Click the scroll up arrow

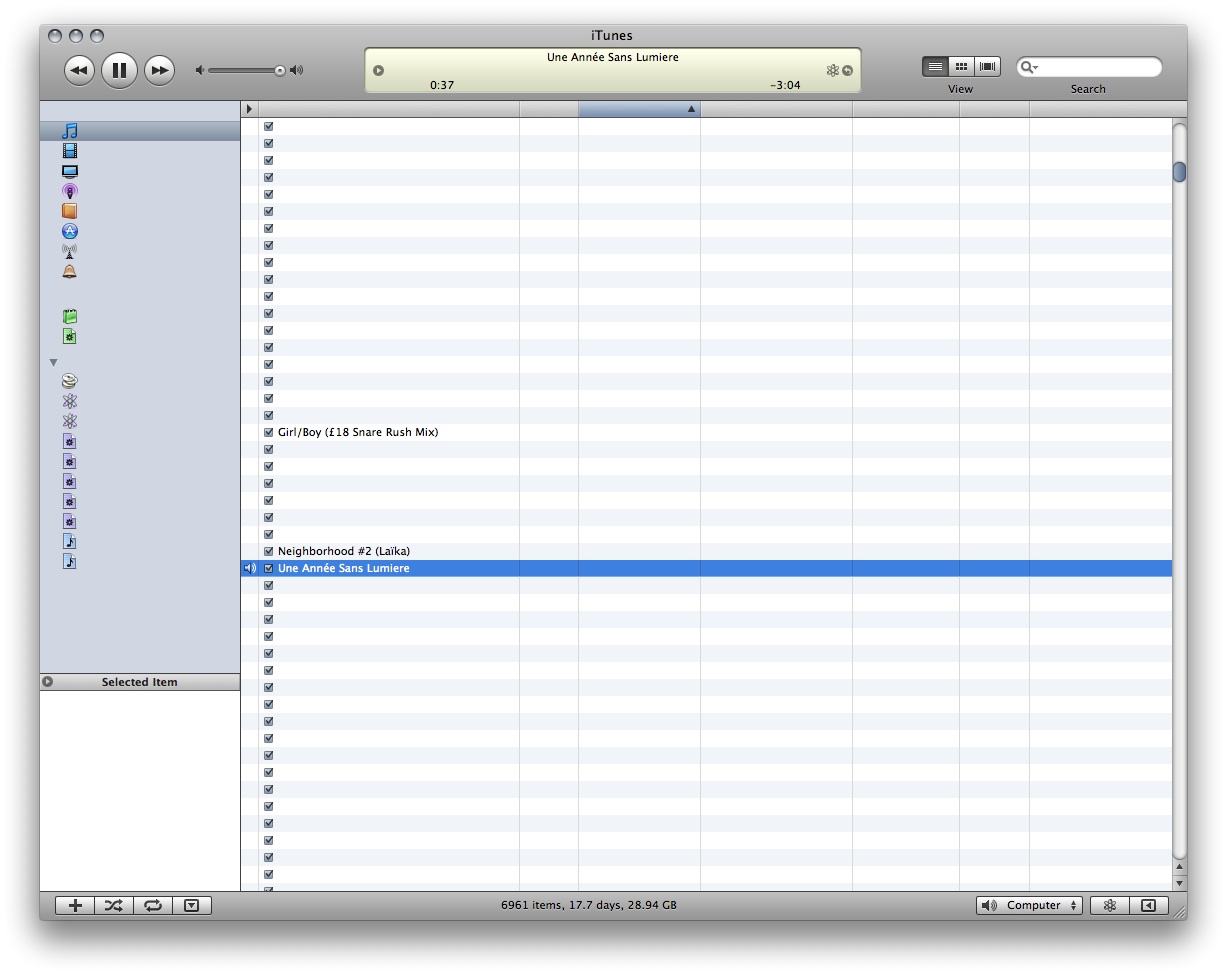pos(1179,867)
